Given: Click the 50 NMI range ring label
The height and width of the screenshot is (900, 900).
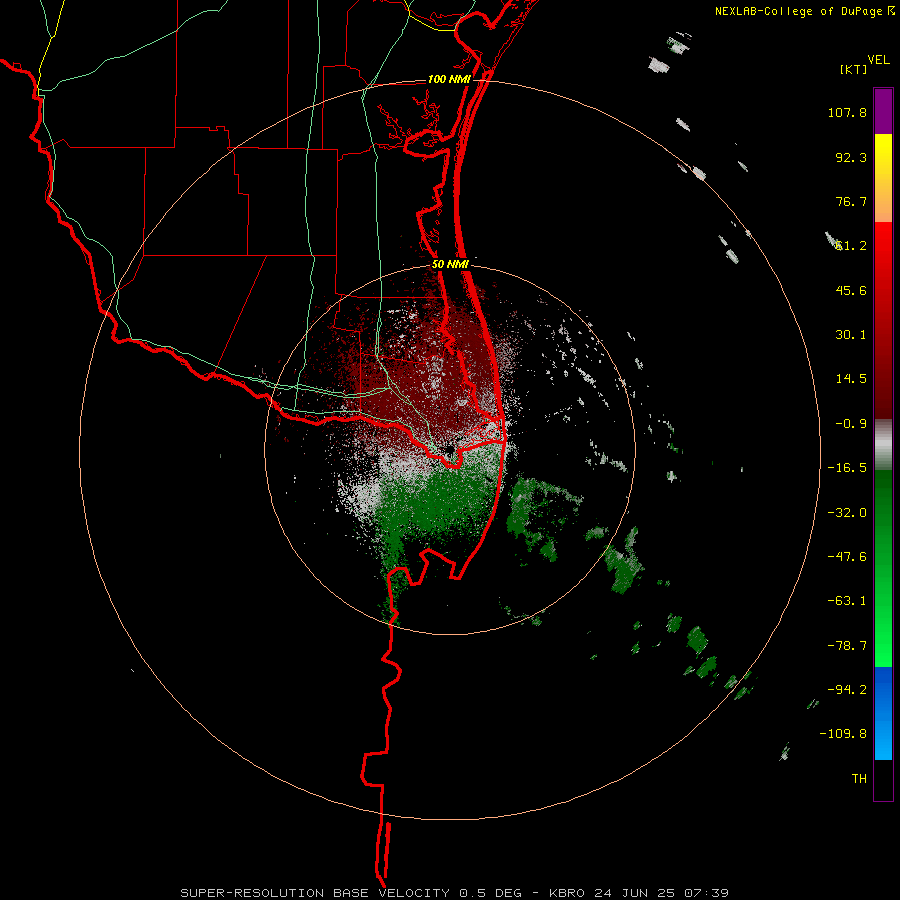Looking at the screenshot, I should click(450, 265).
